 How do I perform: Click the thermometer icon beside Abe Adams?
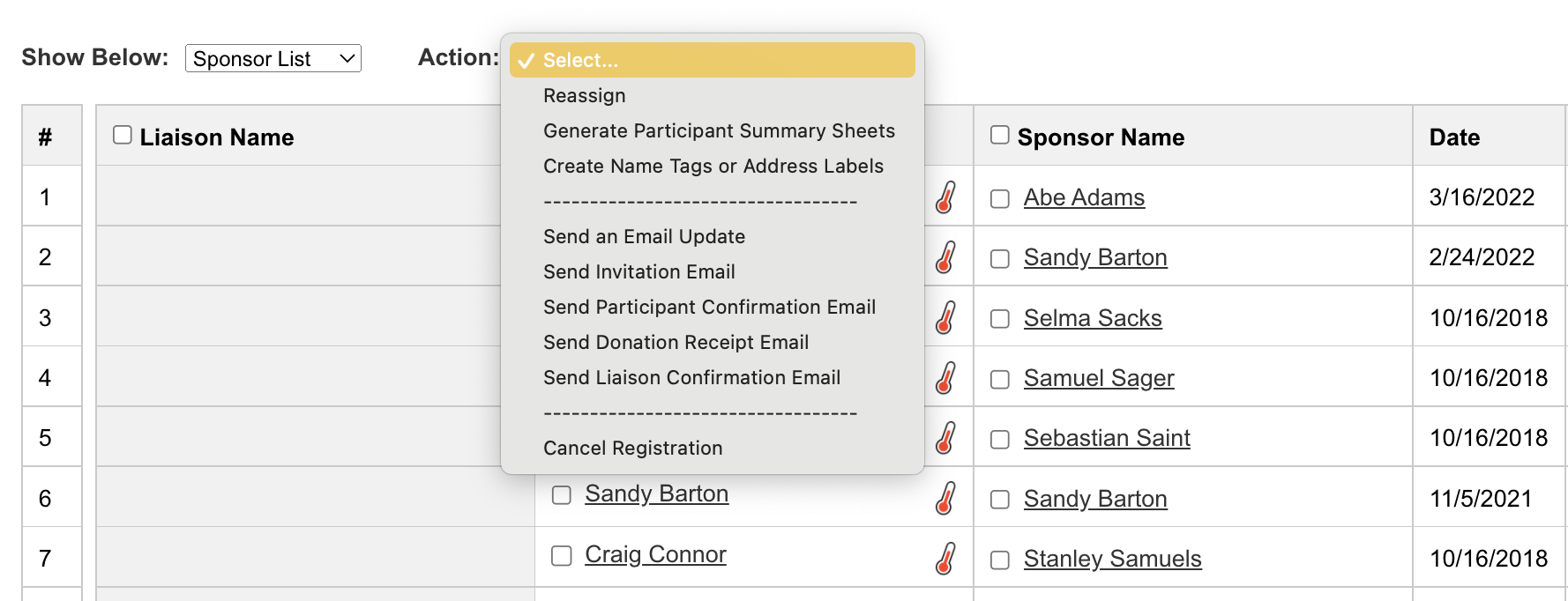[945, 197]
